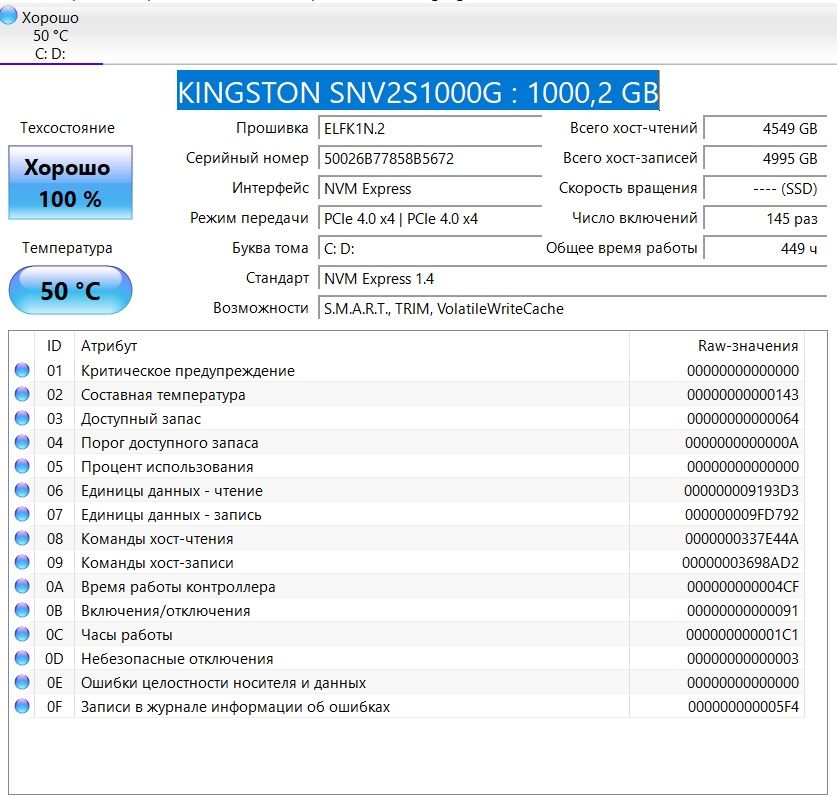This screenshot has width=837, height=798.
Task: Select attribute Команды хост-записи
Action: point(157,563)
